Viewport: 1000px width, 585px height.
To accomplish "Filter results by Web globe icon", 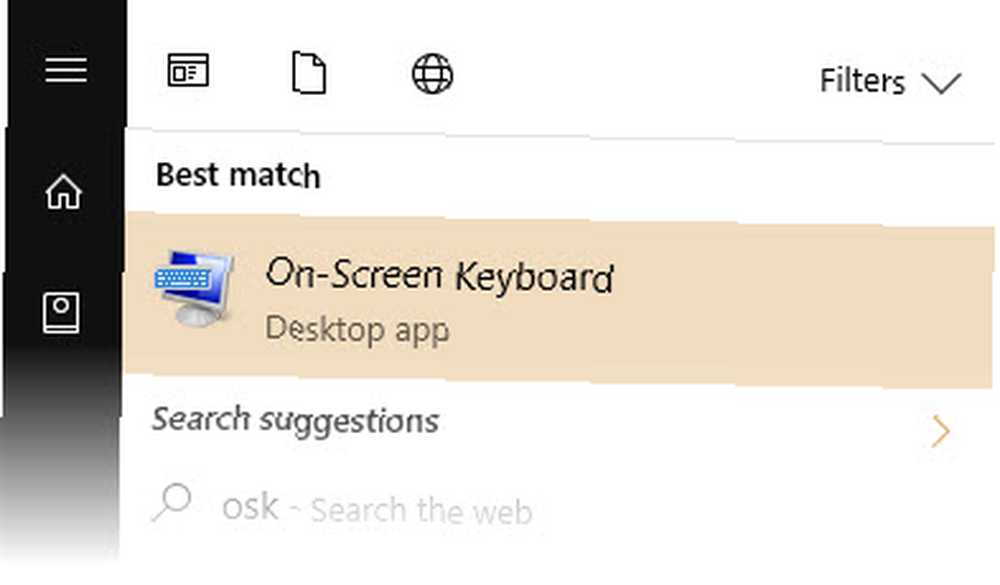I will click(x=432, y=73).
